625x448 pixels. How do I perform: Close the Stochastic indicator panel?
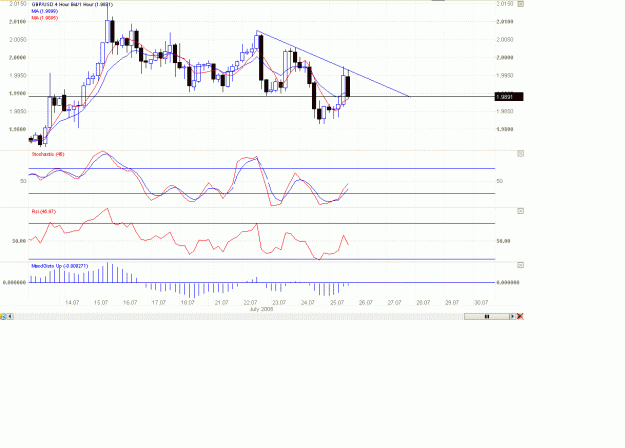point(521,153)
